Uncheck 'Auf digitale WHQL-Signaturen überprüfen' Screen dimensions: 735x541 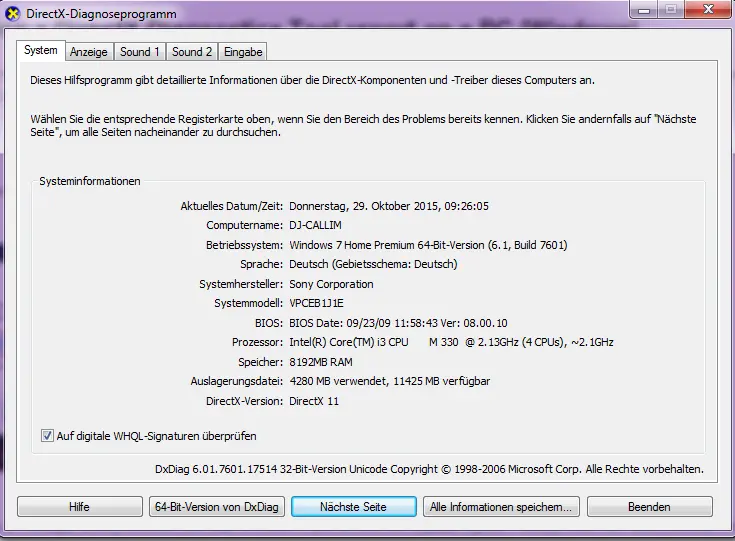pos(47,436)
